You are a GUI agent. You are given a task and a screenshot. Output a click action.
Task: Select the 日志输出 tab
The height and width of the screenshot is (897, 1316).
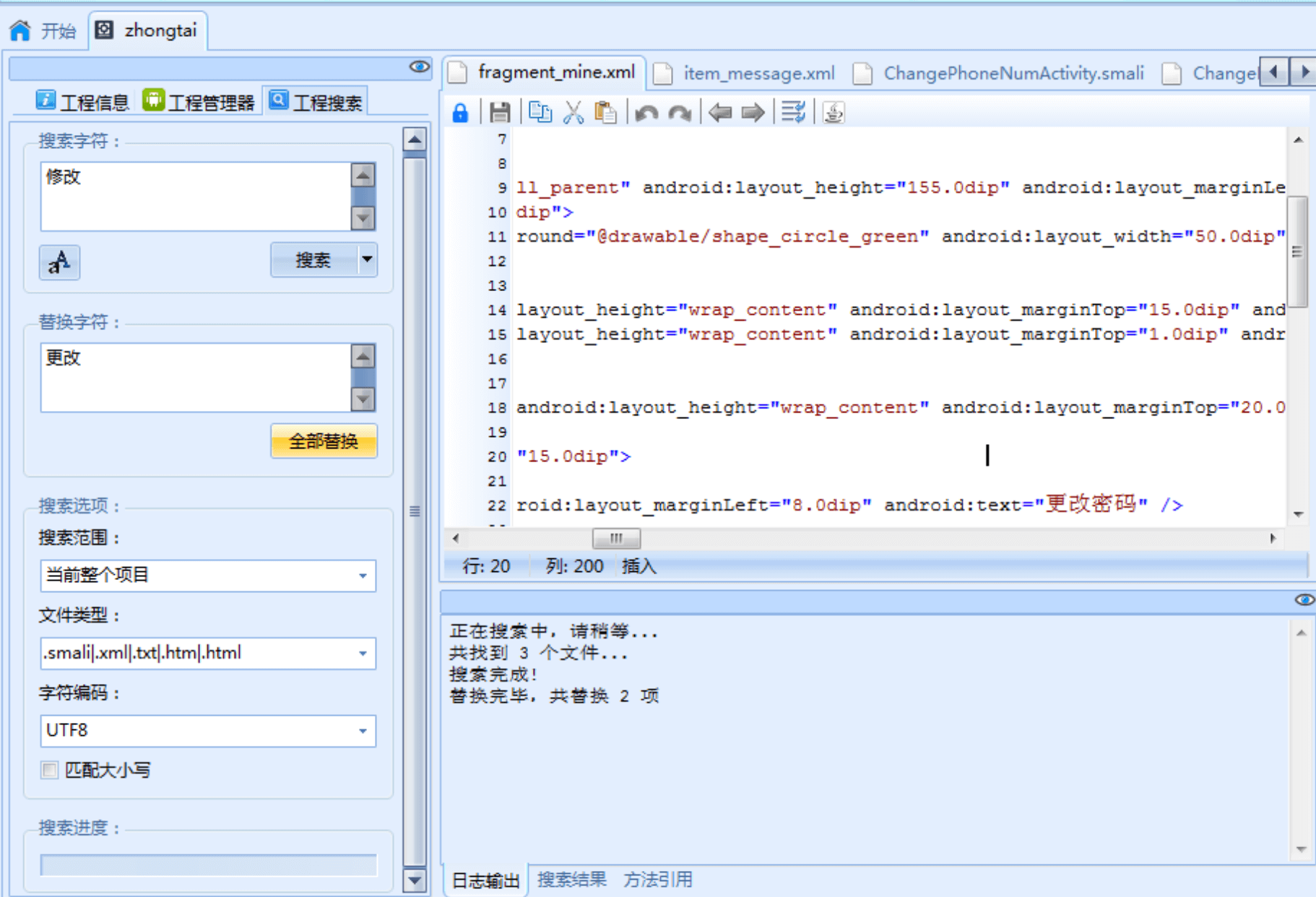coord(485,880)
